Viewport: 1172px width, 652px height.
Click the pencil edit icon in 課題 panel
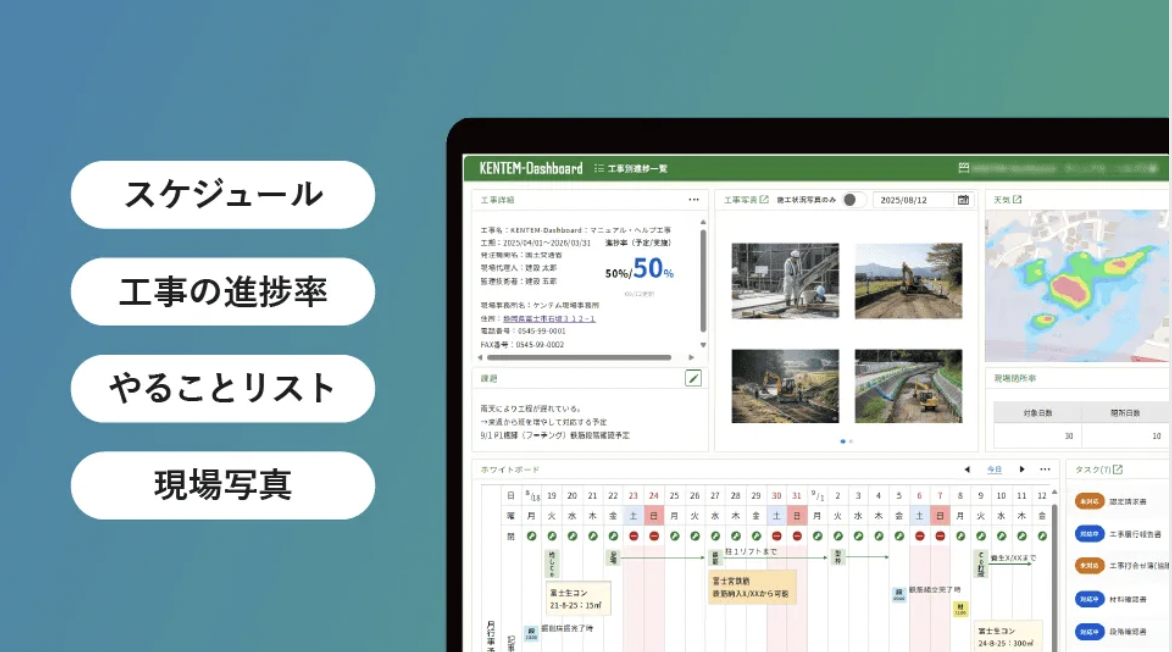(693, 378)
